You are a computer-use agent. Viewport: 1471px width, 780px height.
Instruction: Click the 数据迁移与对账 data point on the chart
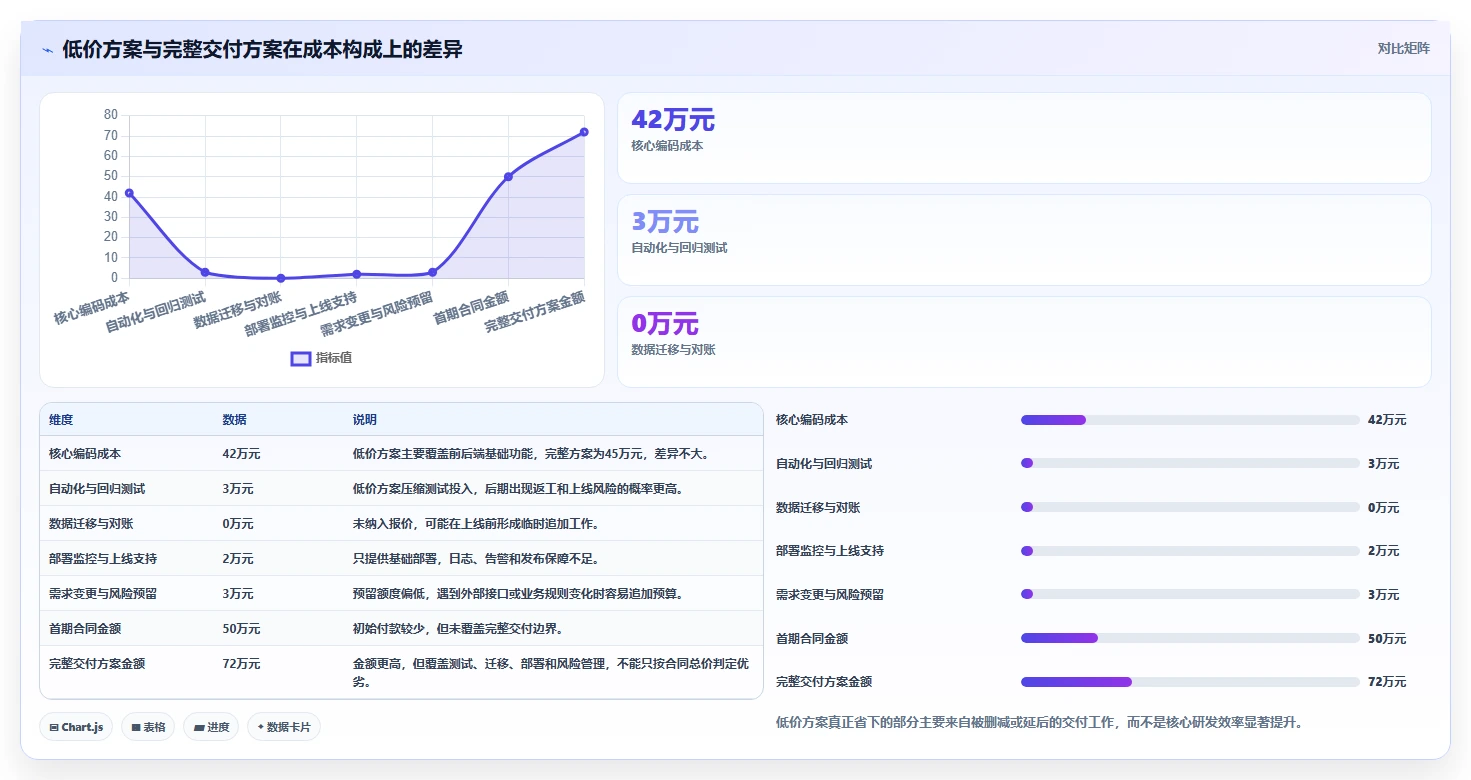point(281,278)
